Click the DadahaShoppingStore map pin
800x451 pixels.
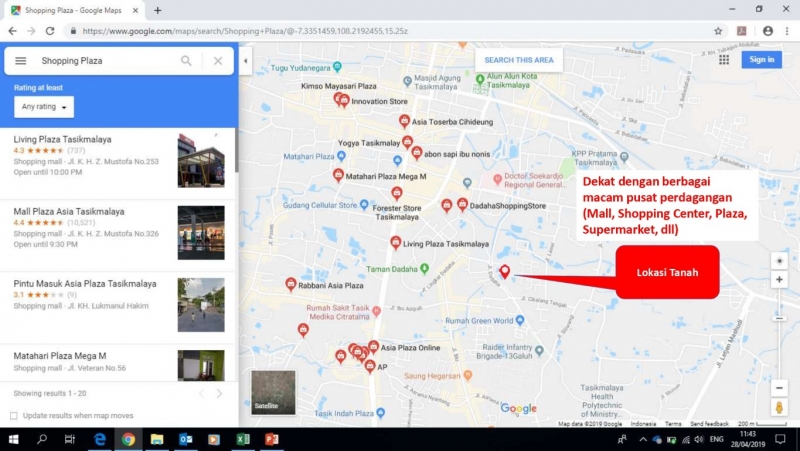coord(462,204)
